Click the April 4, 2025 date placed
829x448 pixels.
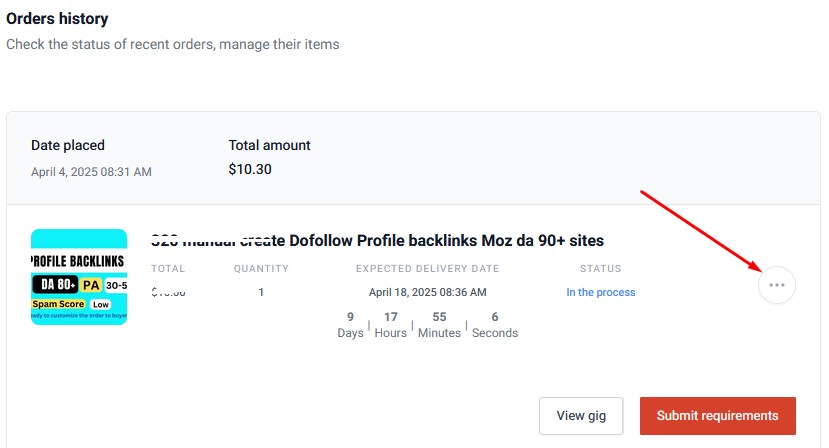91,172
